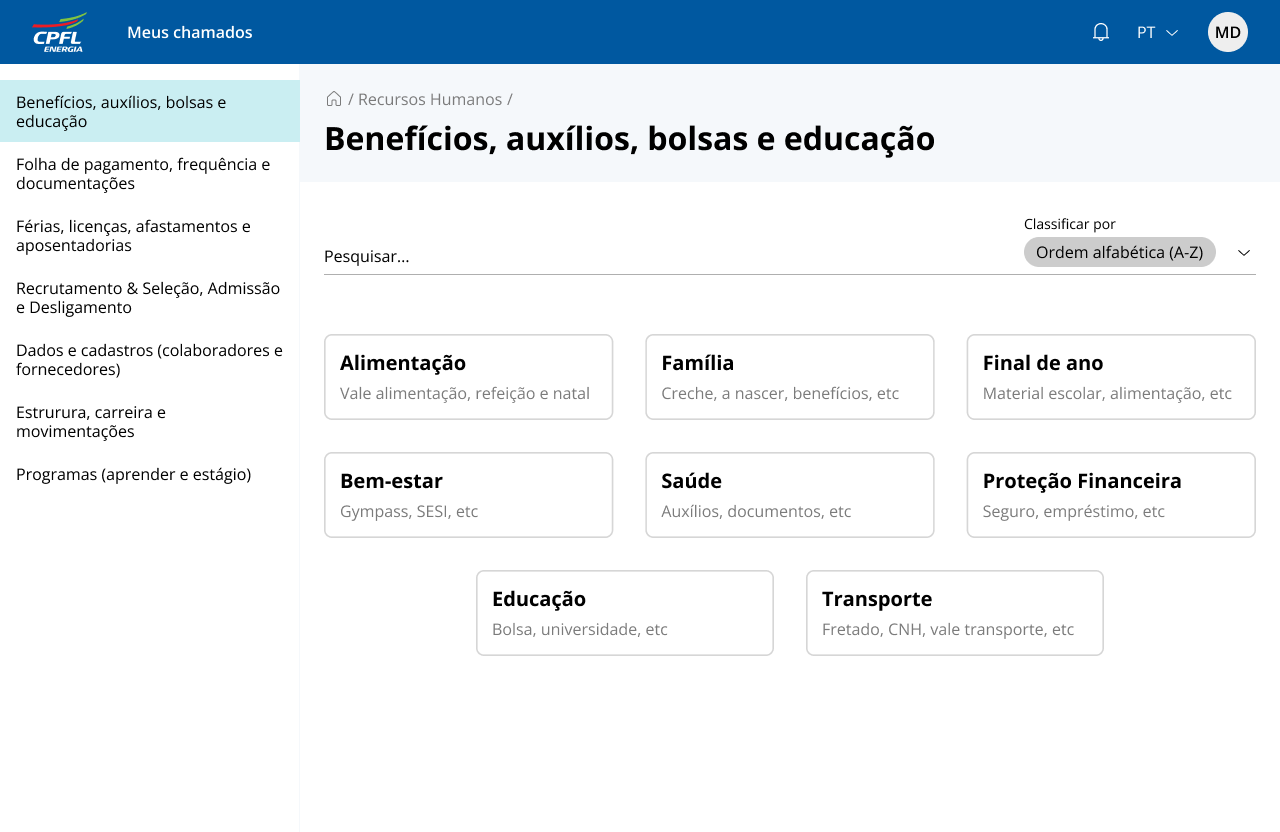The image size is (1280, 832).
Task: Click 'Material escolar, alimentação, etc' text
Action: tap(1107, 393)
